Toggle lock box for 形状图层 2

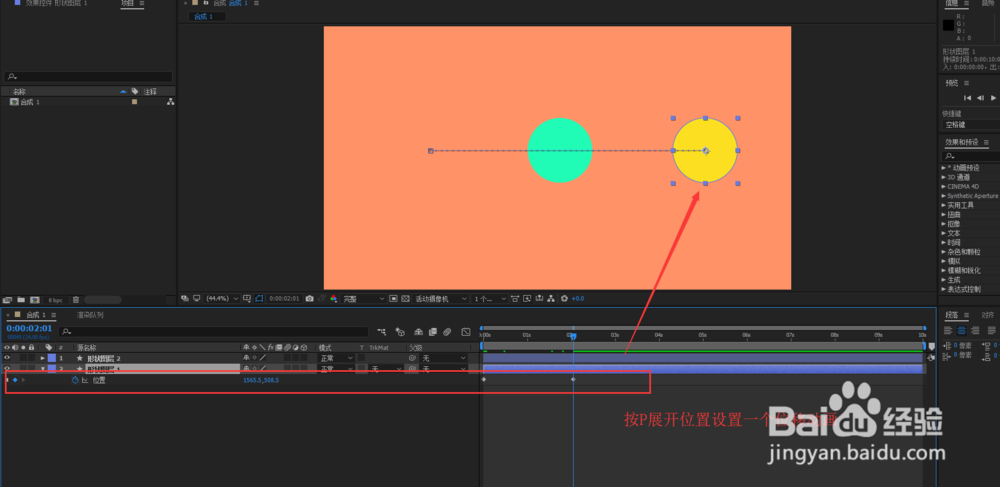(31, 358)
